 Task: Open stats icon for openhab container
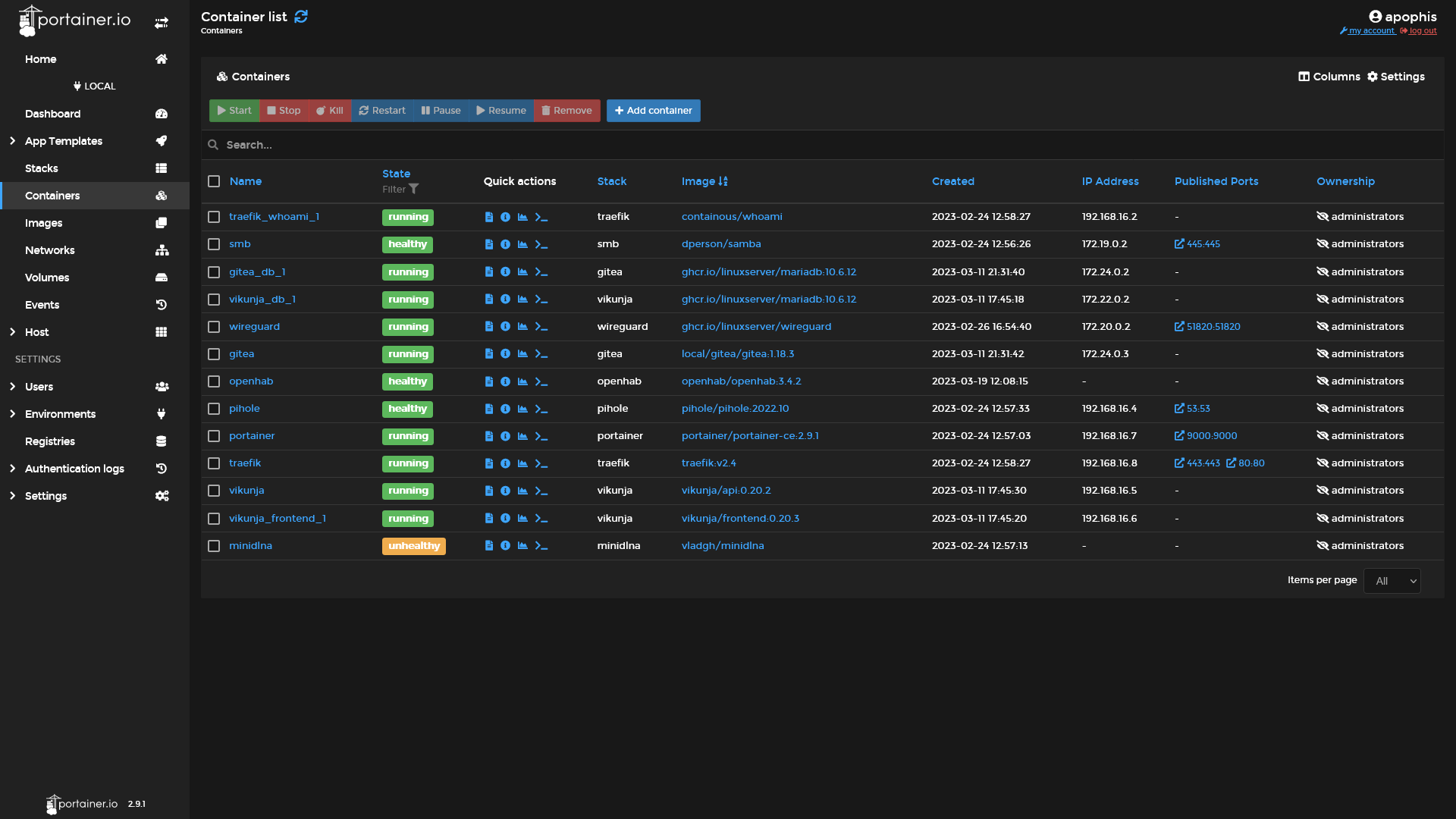tap(522, 381)
